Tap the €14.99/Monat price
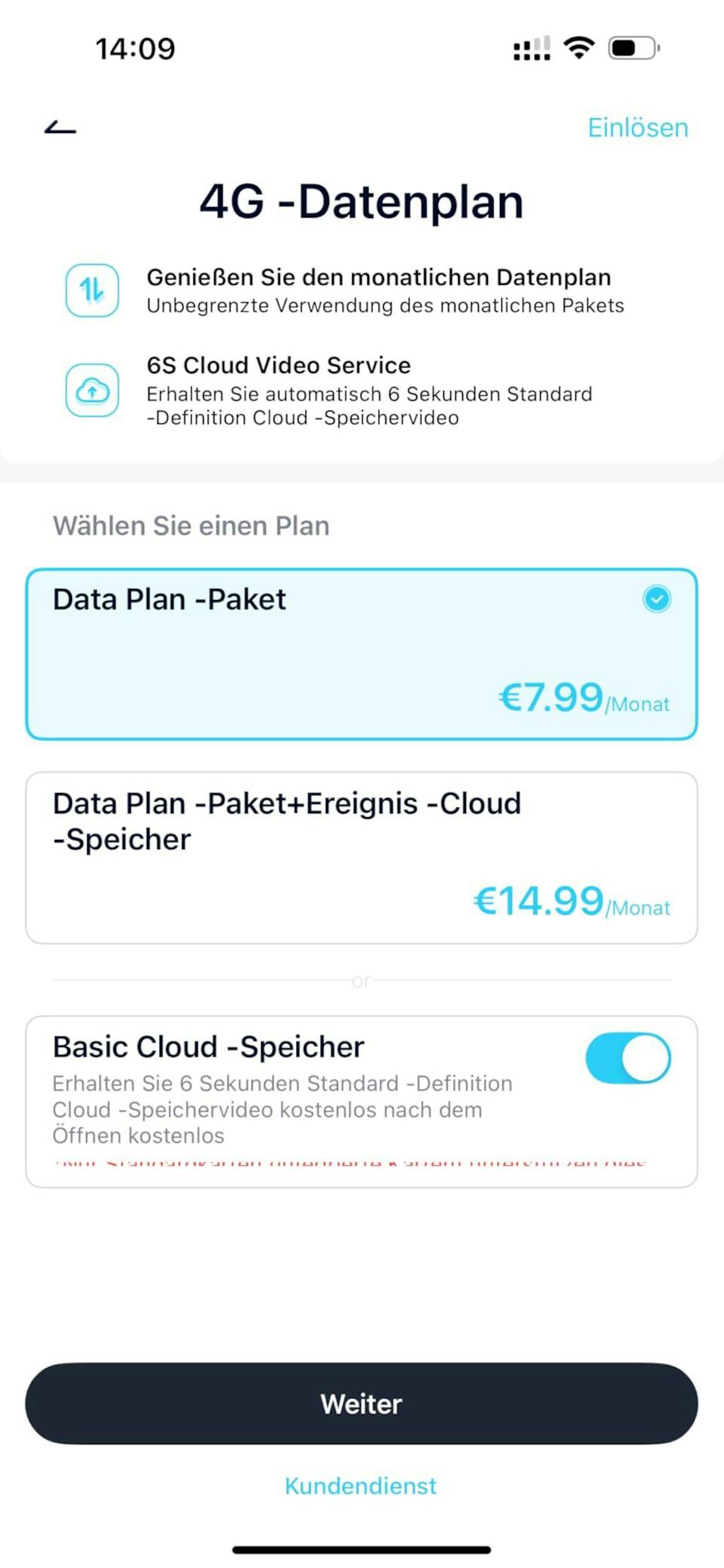 pyautogui.click(x=571, y=902)
